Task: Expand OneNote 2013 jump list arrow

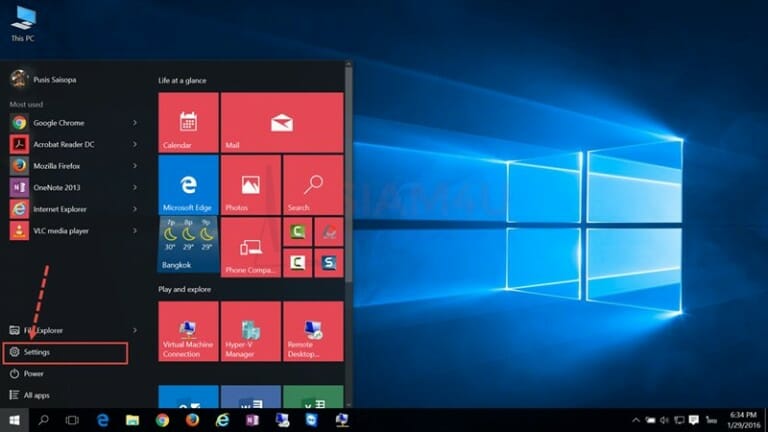Action: (x=135, y=188)
